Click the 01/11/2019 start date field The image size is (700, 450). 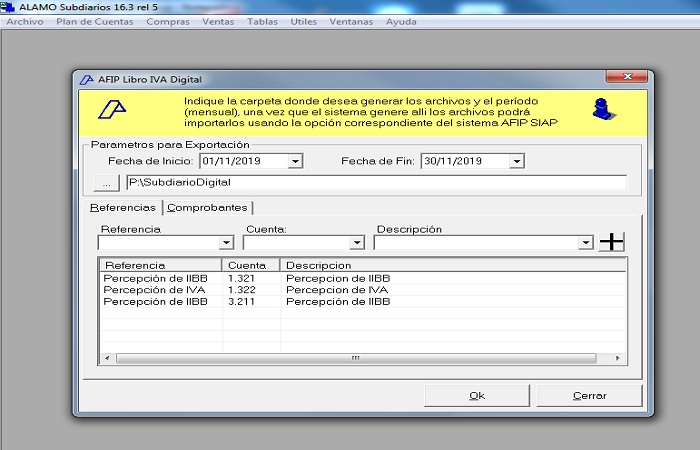[244, 161]
